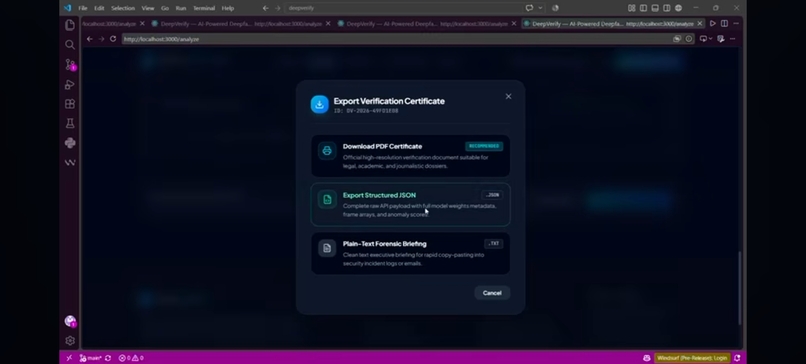Click the split editor icon in the tab bar
Screen dimensions: 806x364
724,24
